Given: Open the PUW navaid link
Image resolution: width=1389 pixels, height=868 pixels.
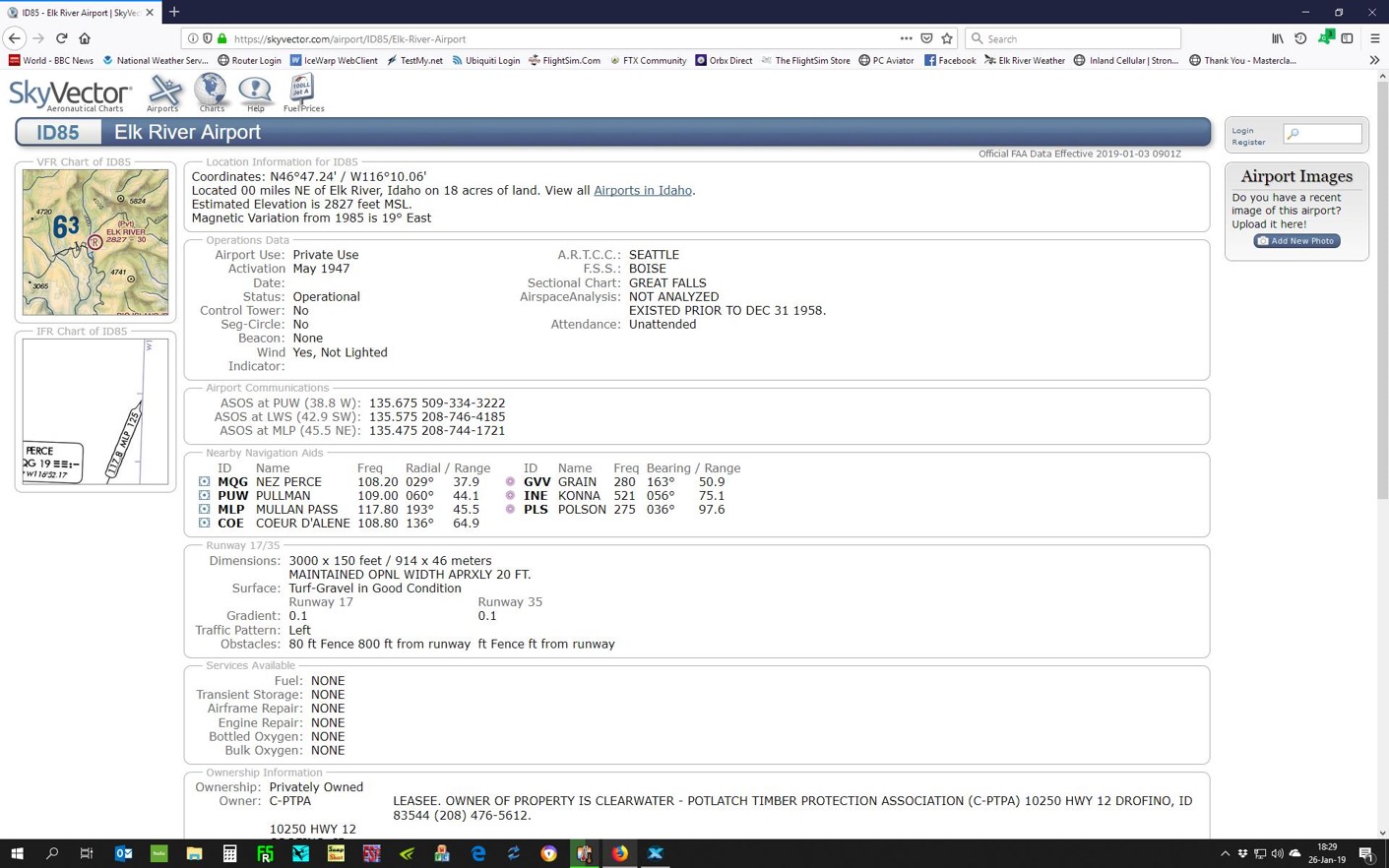Looking at the screenshot, I should click(232, 496).
